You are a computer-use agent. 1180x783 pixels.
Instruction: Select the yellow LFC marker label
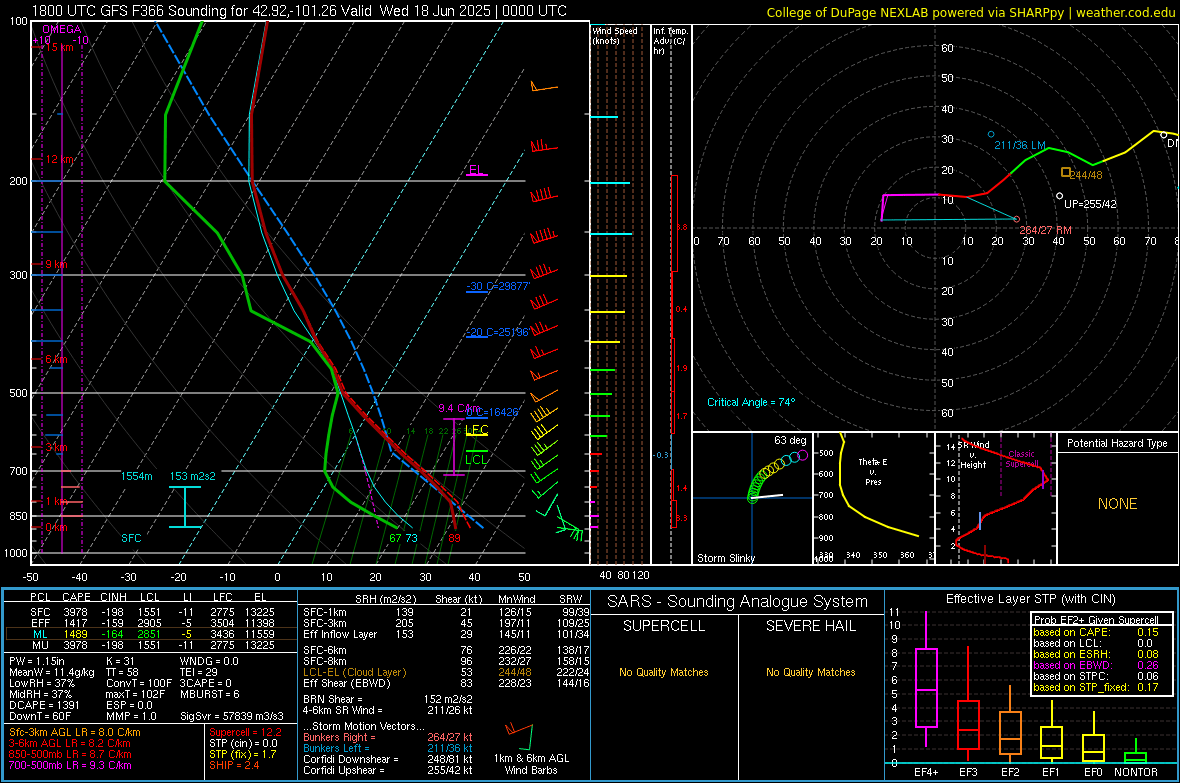click(x=476, y=430)
